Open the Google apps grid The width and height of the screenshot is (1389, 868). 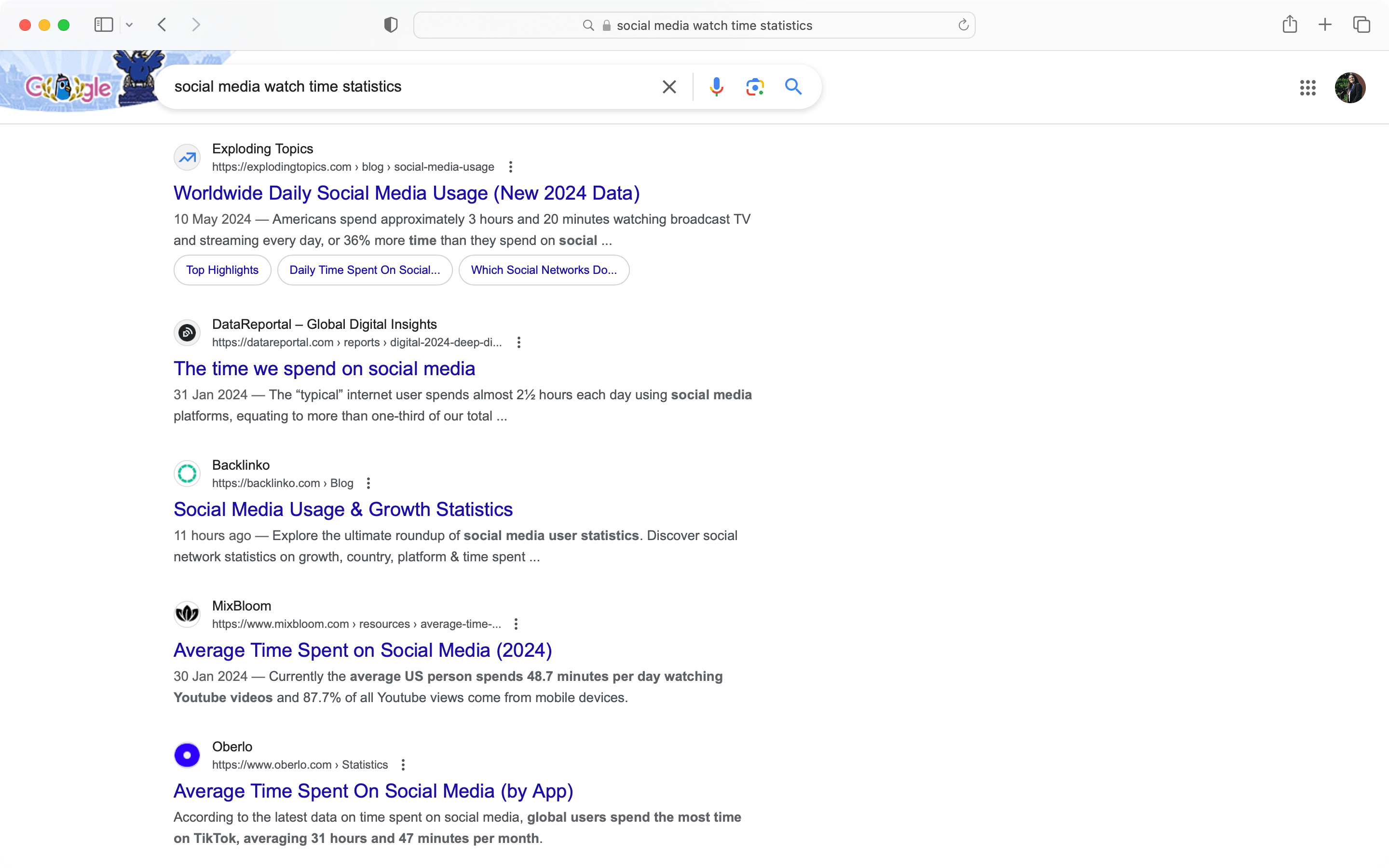pyautogui.click(x=1307, y=87)
